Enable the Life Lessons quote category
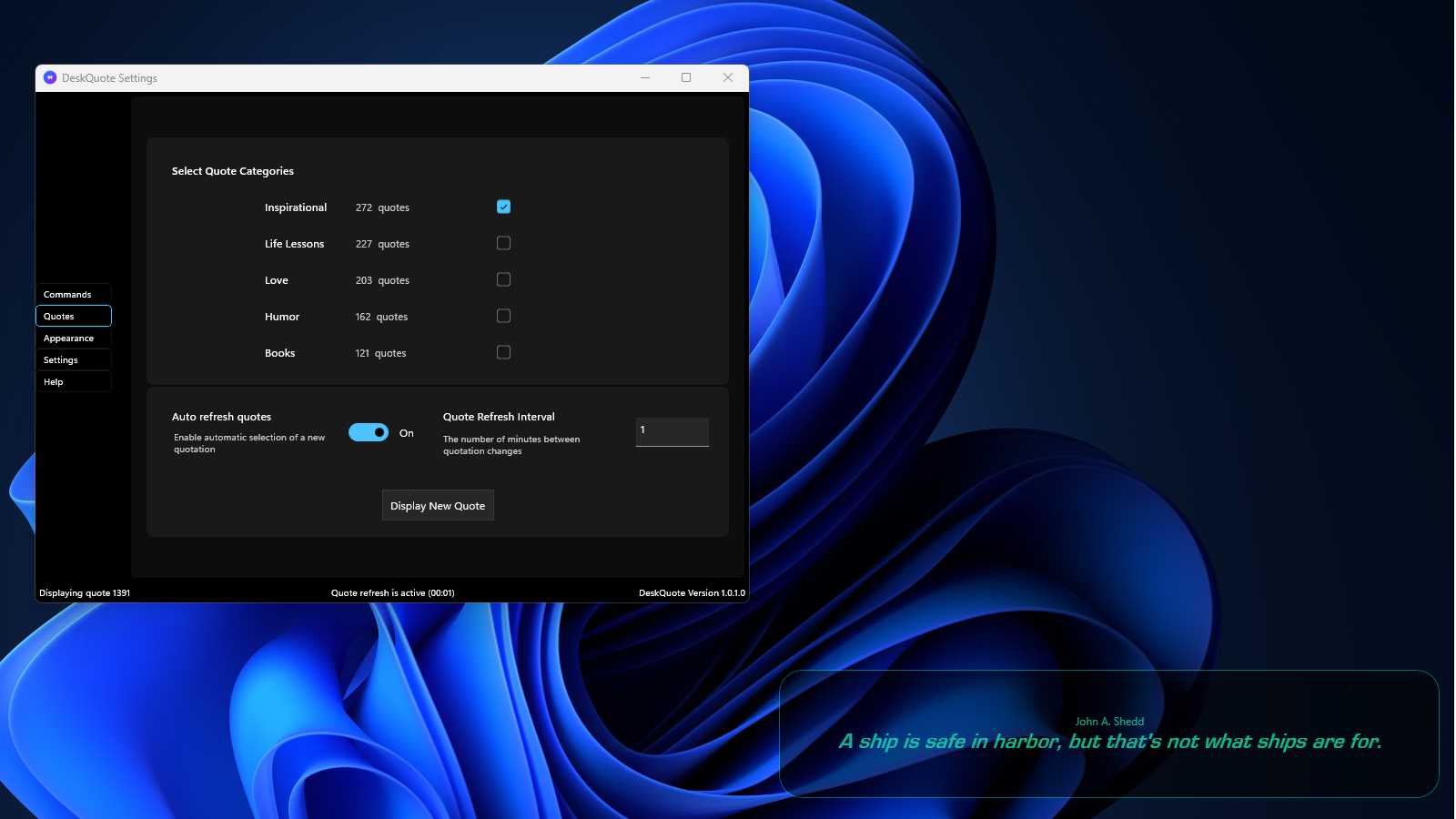 tap(503, 243)
